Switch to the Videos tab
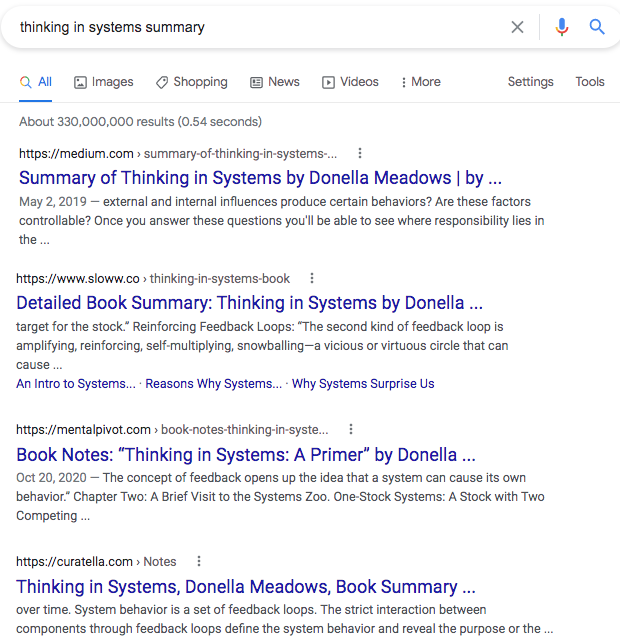Screen dimensions: 620x641 tap(350, 82)
